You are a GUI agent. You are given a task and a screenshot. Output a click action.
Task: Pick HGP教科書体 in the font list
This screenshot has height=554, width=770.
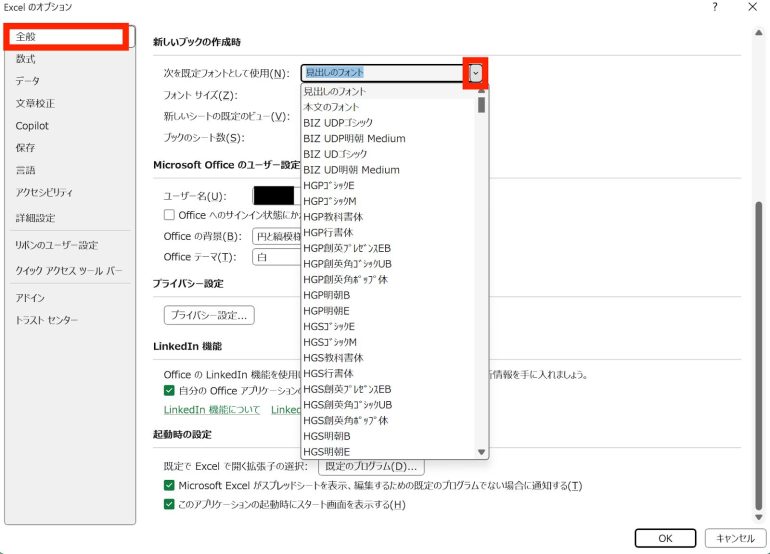[333, 216]
